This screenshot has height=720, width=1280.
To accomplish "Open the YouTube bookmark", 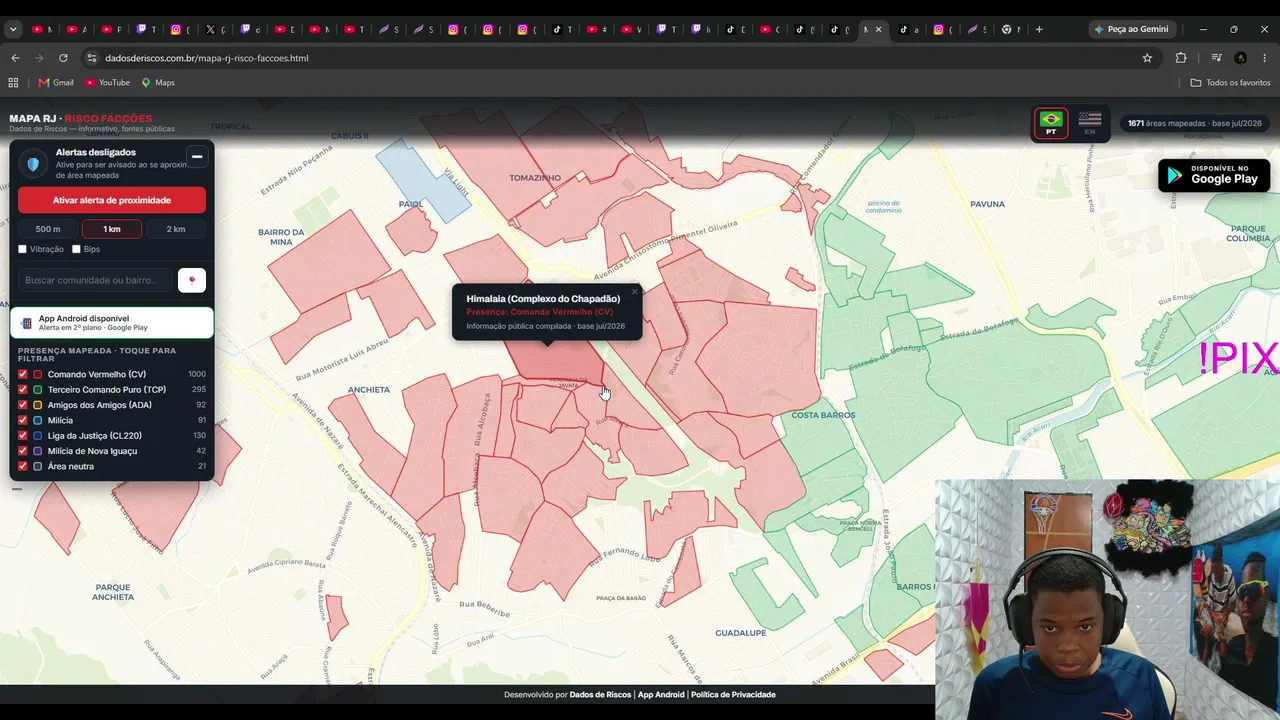I will [107, 82].
